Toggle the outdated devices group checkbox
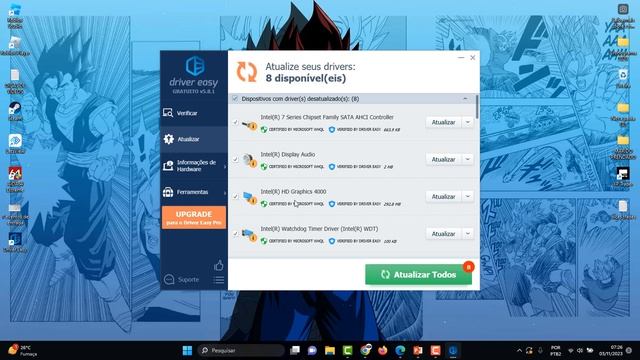Screen dimensions: 640x360 point(235,98)
